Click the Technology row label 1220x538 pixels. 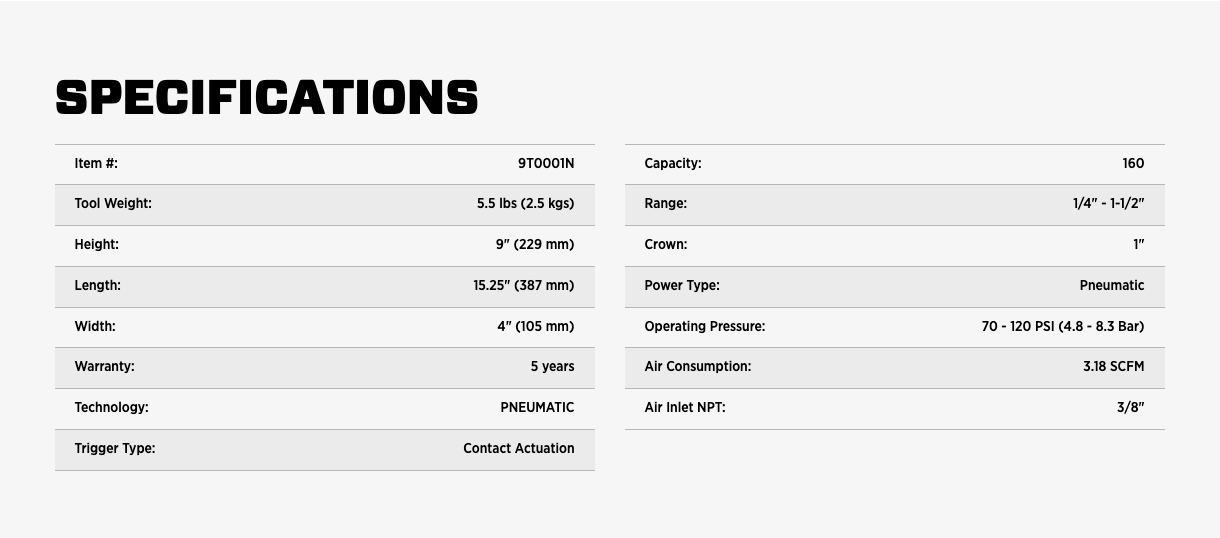point(111,407)
